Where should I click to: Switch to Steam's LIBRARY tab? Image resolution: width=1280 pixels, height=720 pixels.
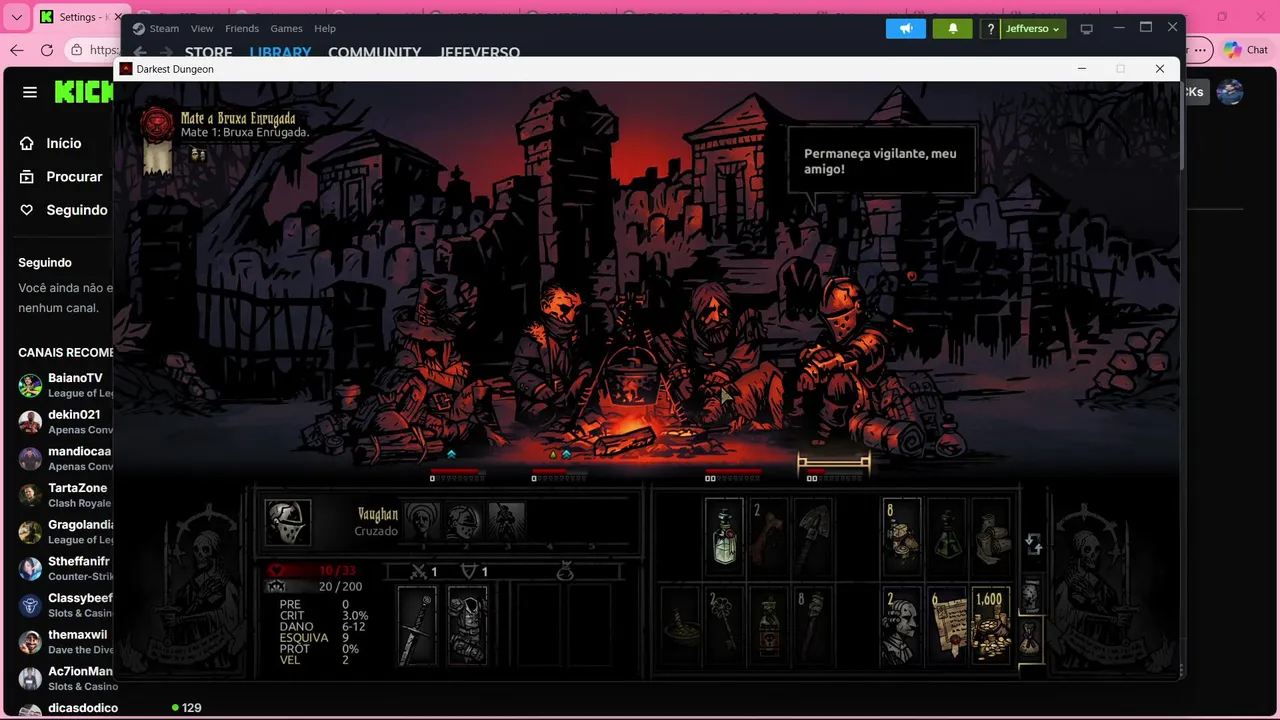click(280, 52)
